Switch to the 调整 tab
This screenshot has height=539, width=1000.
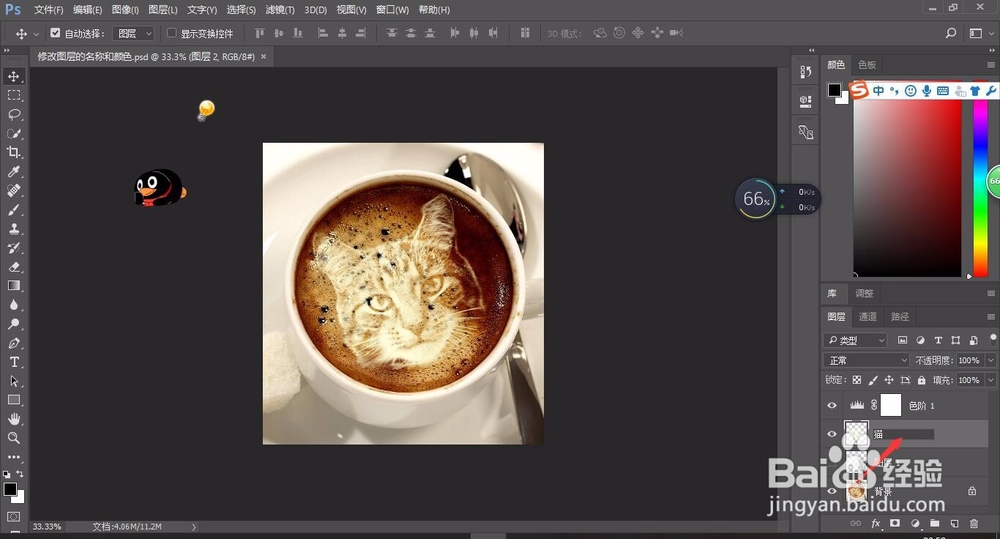(864, 293)
